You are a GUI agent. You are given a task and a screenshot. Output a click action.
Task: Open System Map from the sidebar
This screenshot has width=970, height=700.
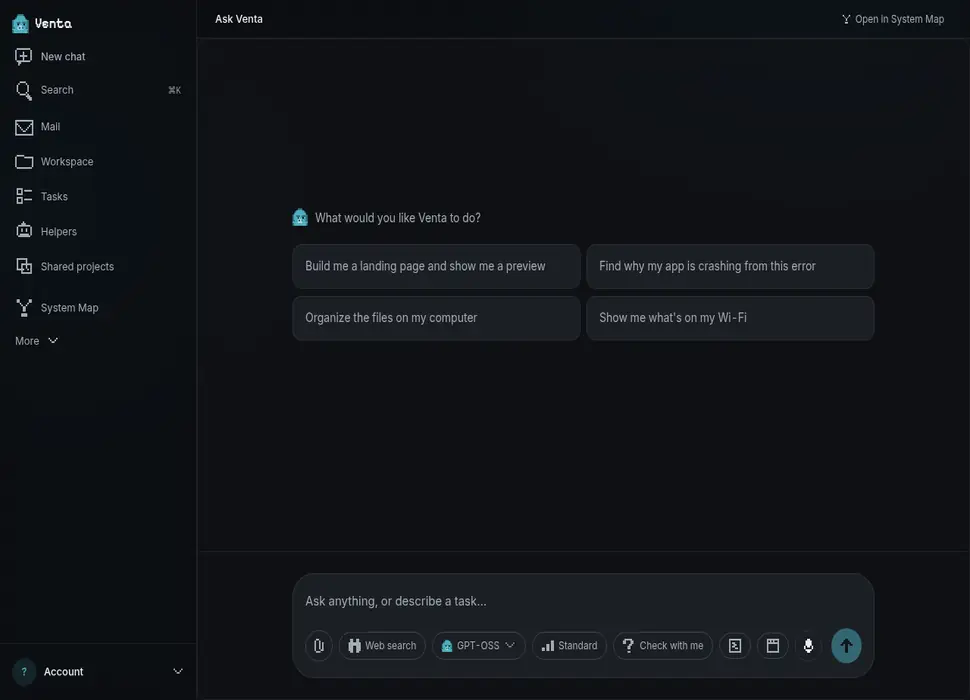point(57,308)
